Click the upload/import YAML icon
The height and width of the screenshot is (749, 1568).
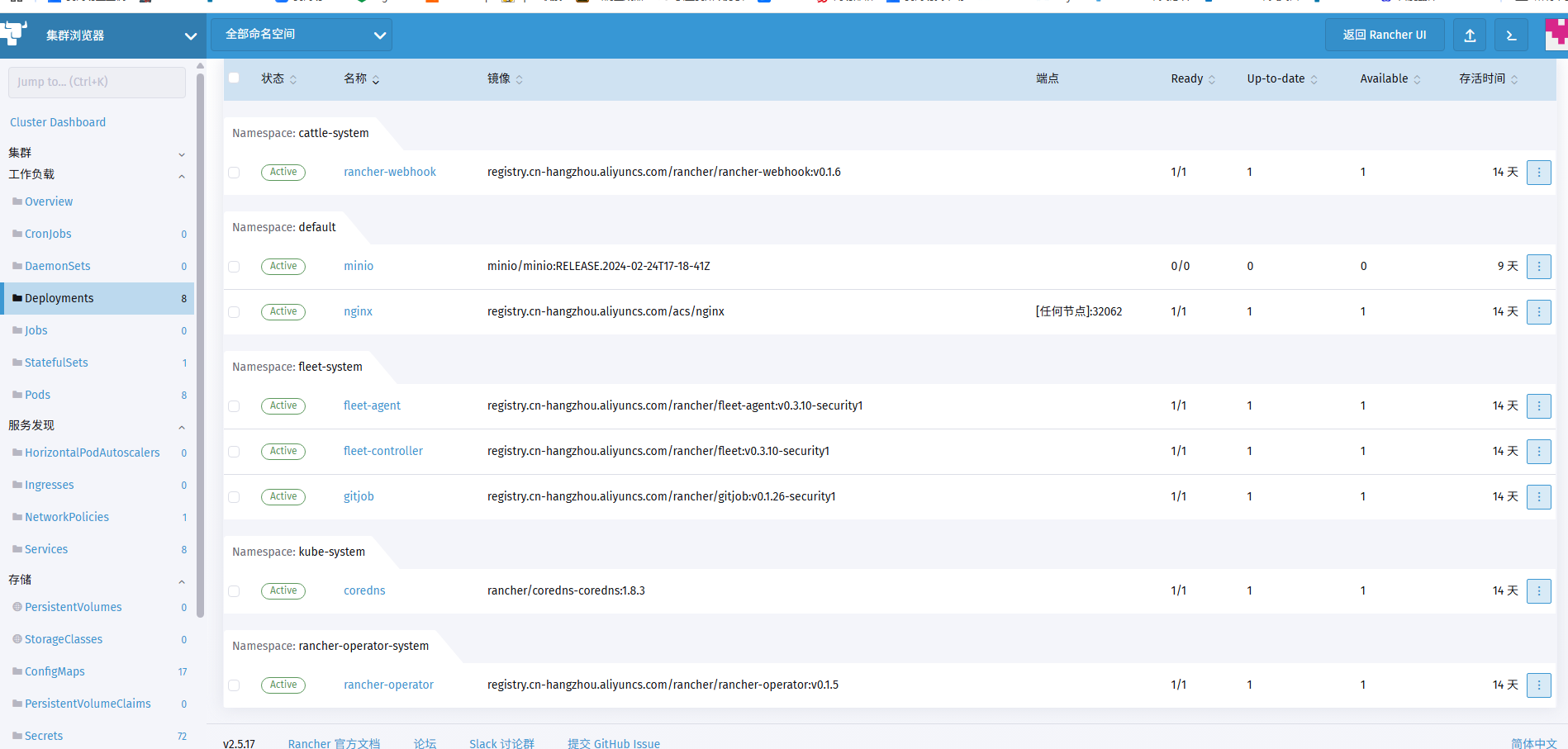[1470, 36]
